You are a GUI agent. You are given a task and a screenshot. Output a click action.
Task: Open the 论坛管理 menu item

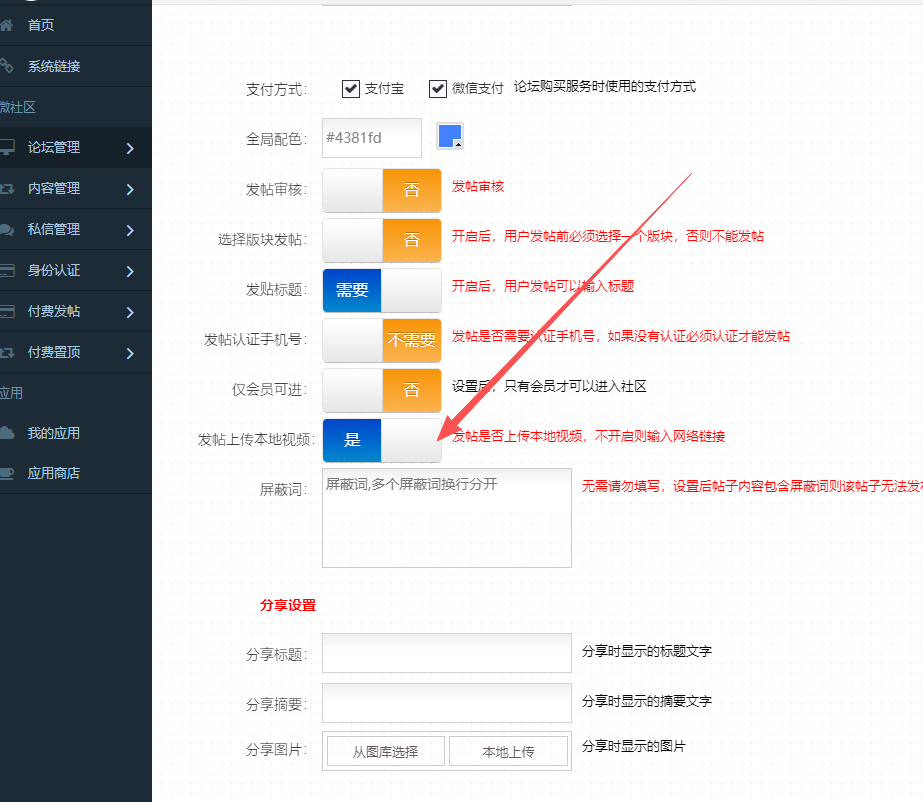pyautogui.click(x=54, y=147)
